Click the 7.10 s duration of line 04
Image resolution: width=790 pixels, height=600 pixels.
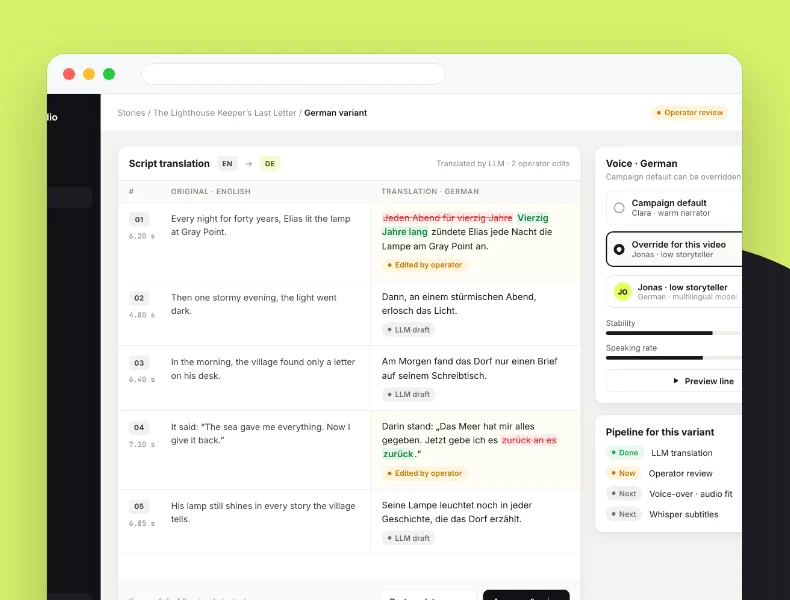coord(142,444)
